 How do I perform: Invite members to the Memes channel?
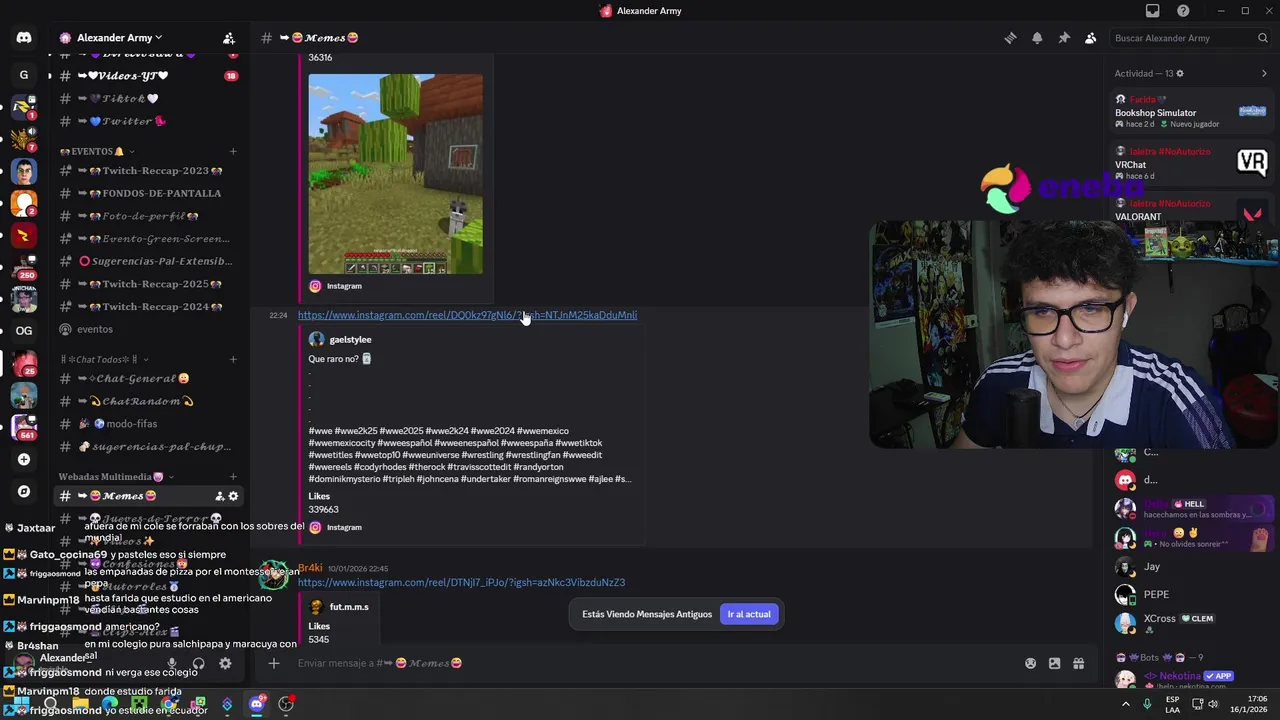click(219, 496)
